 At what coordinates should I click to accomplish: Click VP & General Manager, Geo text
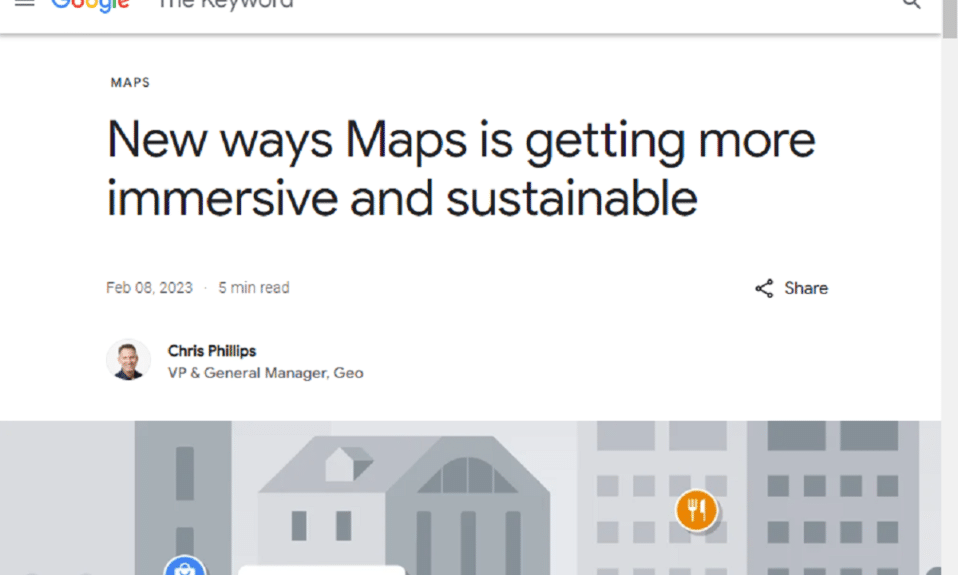(x=266, y=373)
